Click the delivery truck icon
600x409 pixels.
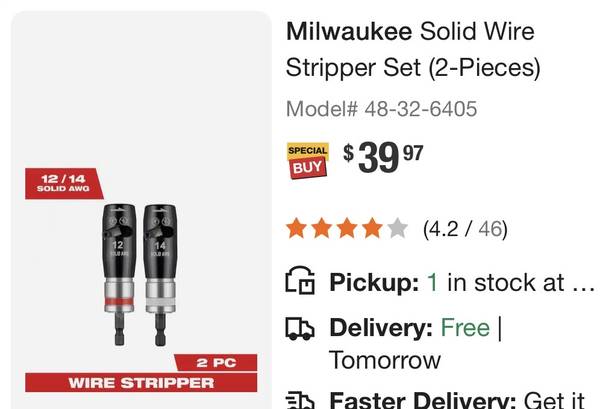pos(300,329)
